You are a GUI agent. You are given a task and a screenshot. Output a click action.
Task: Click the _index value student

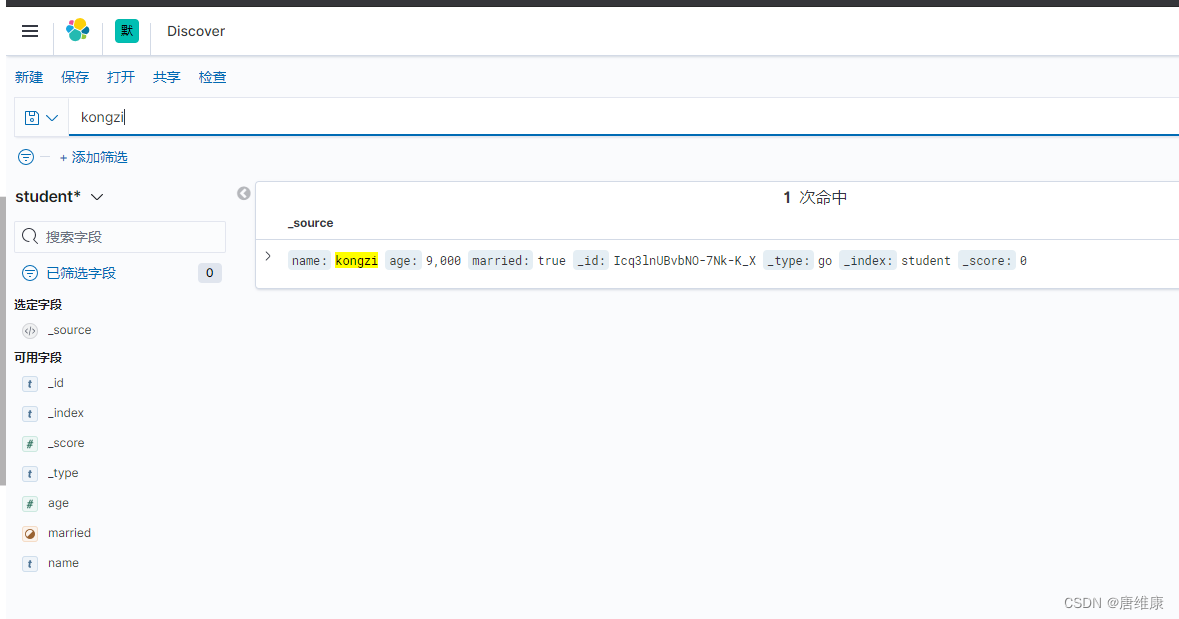coord(926,260)
